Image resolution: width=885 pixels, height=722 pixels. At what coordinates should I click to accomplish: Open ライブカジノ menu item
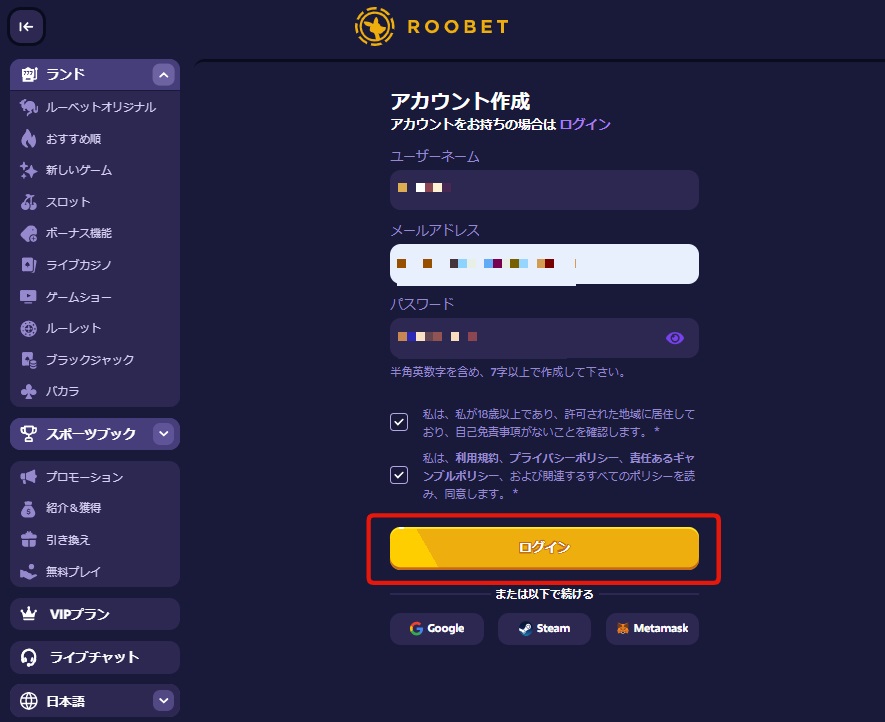pyautogui.click(x=95, y=265)
